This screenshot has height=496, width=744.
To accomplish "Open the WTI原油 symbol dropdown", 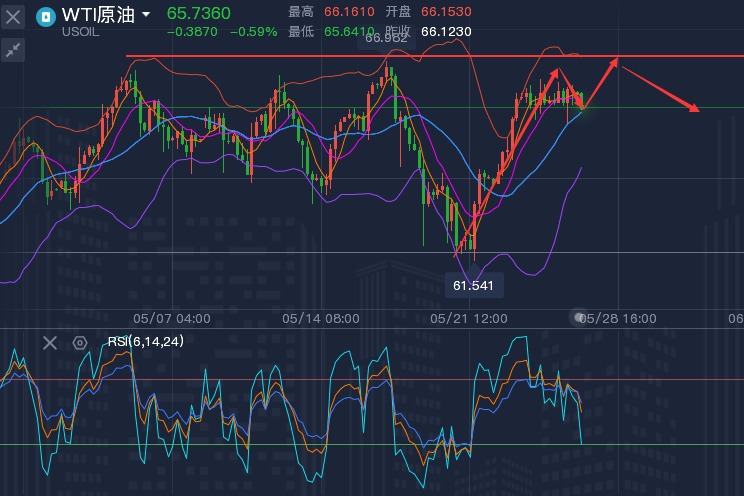I will 147,15.
